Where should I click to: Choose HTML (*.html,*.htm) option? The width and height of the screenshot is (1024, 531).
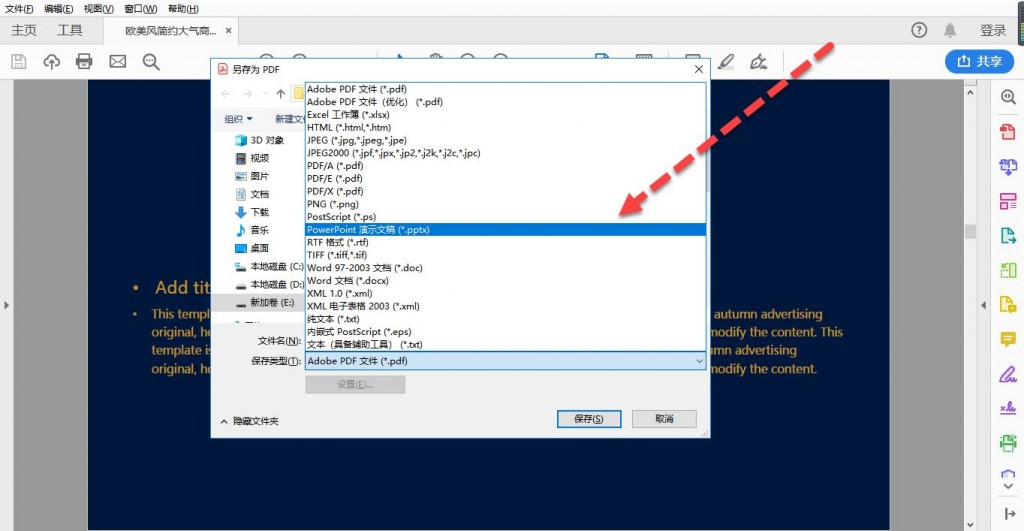click(505, 127)
